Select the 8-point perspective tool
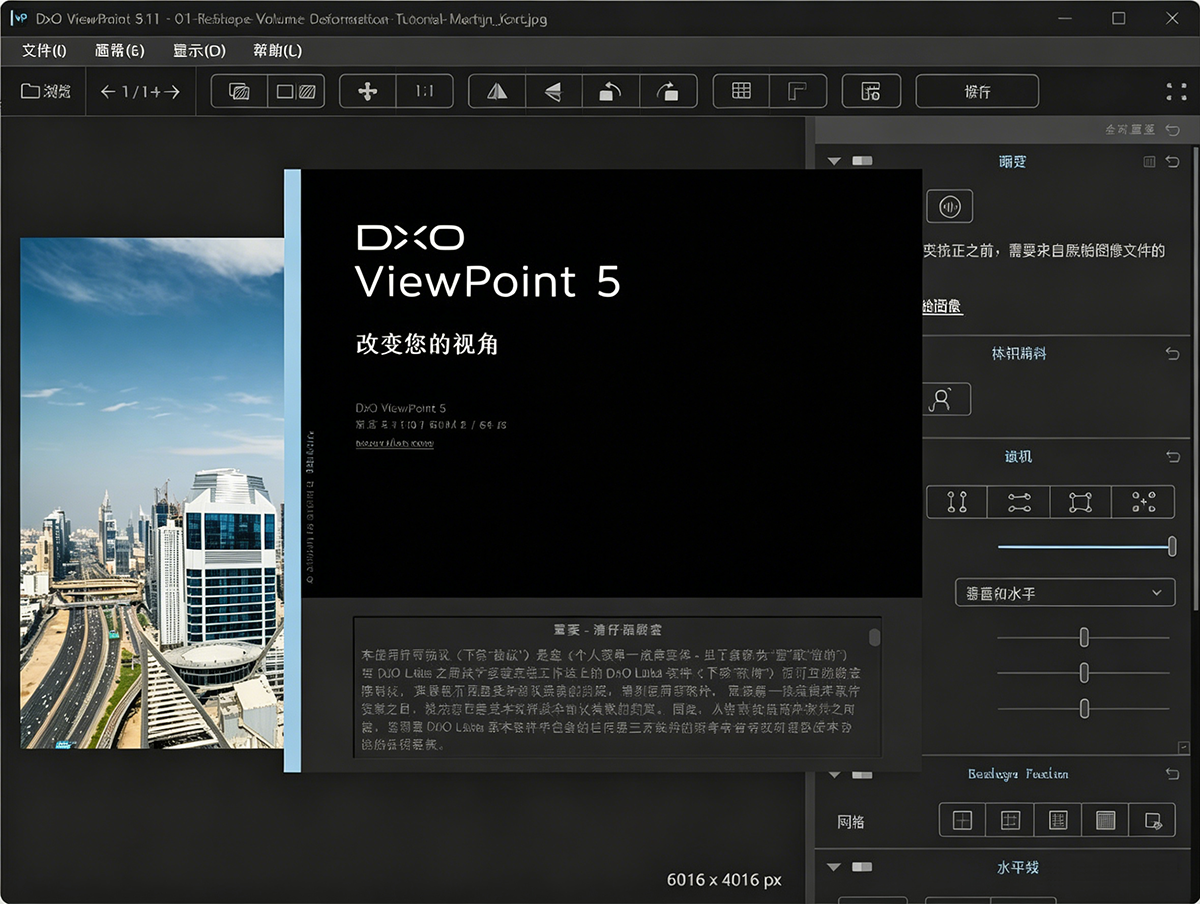This screenshot has width=1200, height=904. pos(1143,502)
